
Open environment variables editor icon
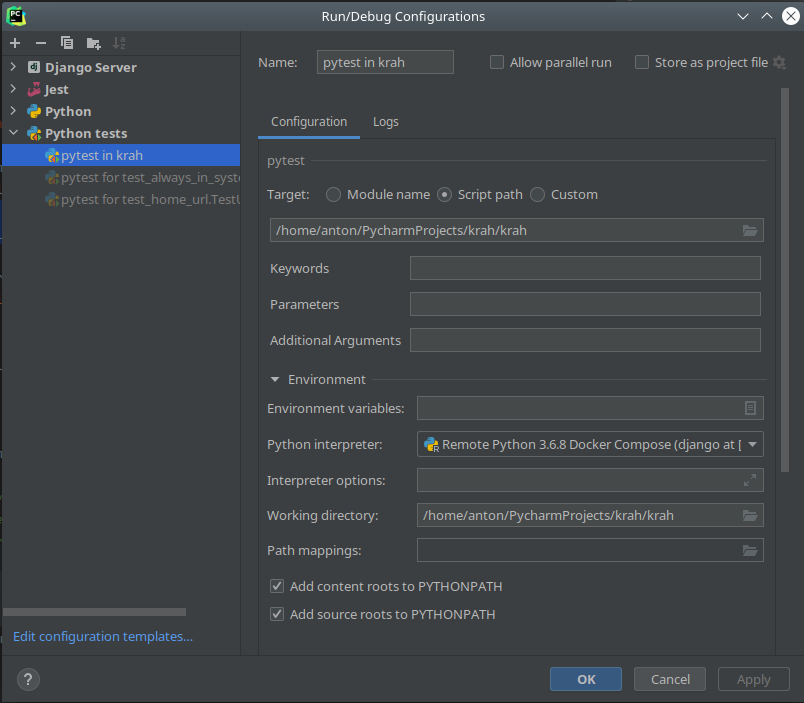750,408
